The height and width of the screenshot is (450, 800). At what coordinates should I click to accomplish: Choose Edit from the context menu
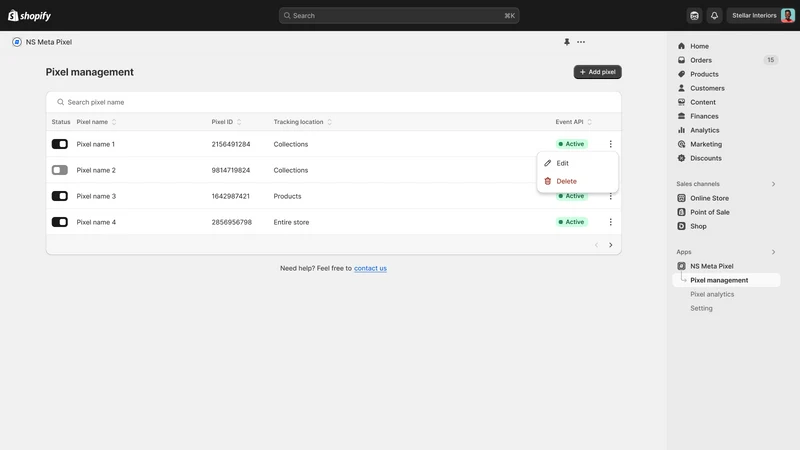pos(578,163)
